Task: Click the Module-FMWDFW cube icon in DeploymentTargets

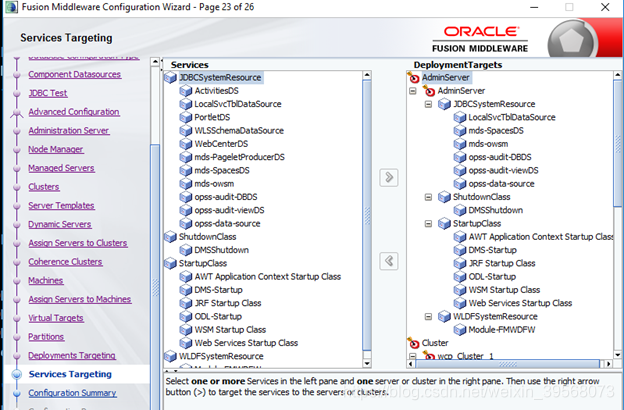Action: tap(460, 330)
